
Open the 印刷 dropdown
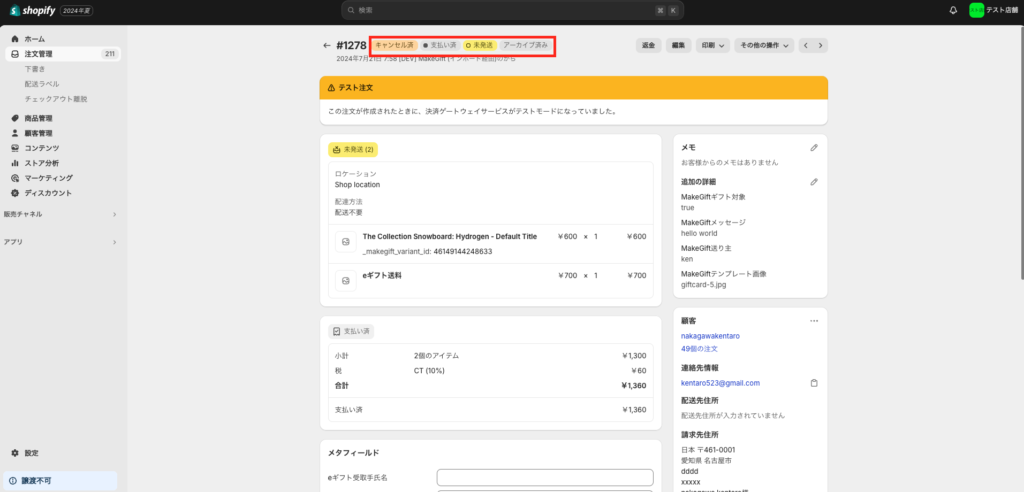[712, 45]
